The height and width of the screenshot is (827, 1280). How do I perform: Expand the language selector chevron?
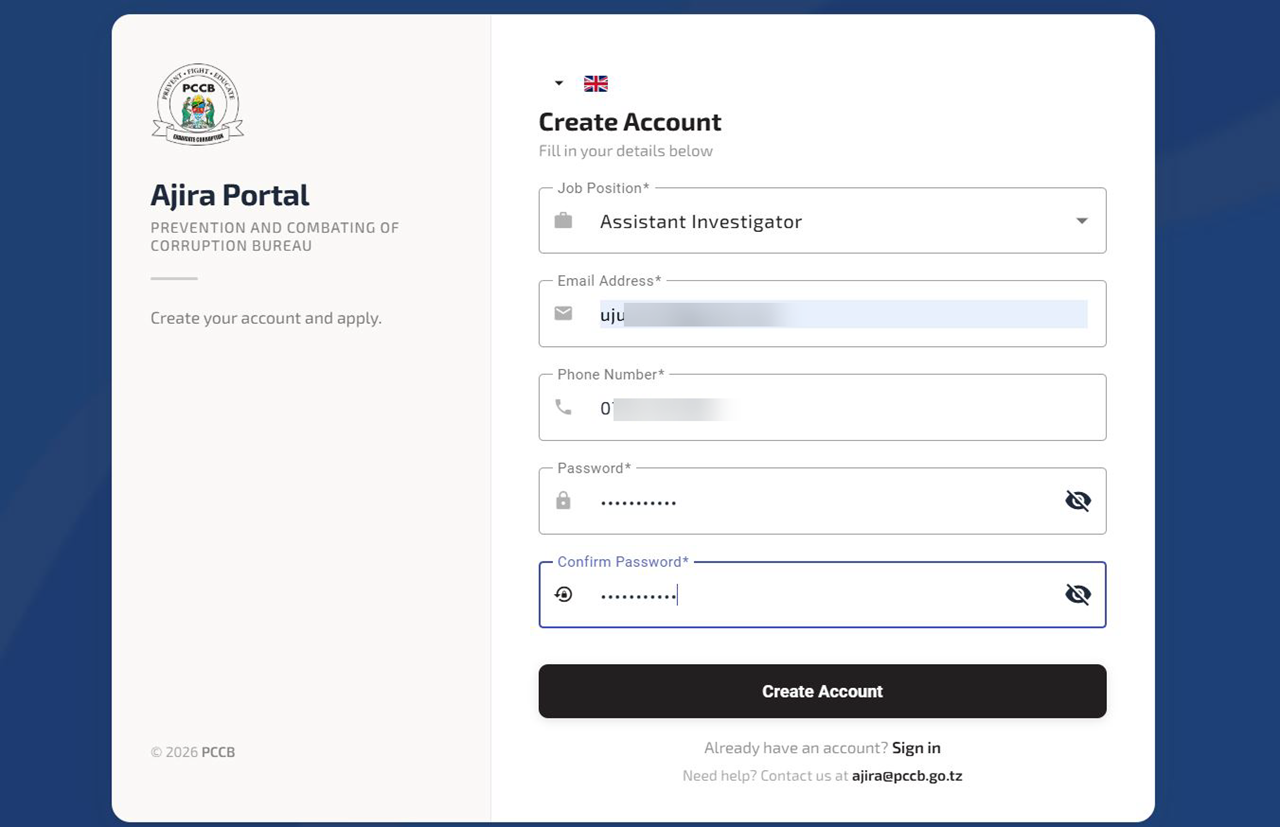click(x=557, y=83)
